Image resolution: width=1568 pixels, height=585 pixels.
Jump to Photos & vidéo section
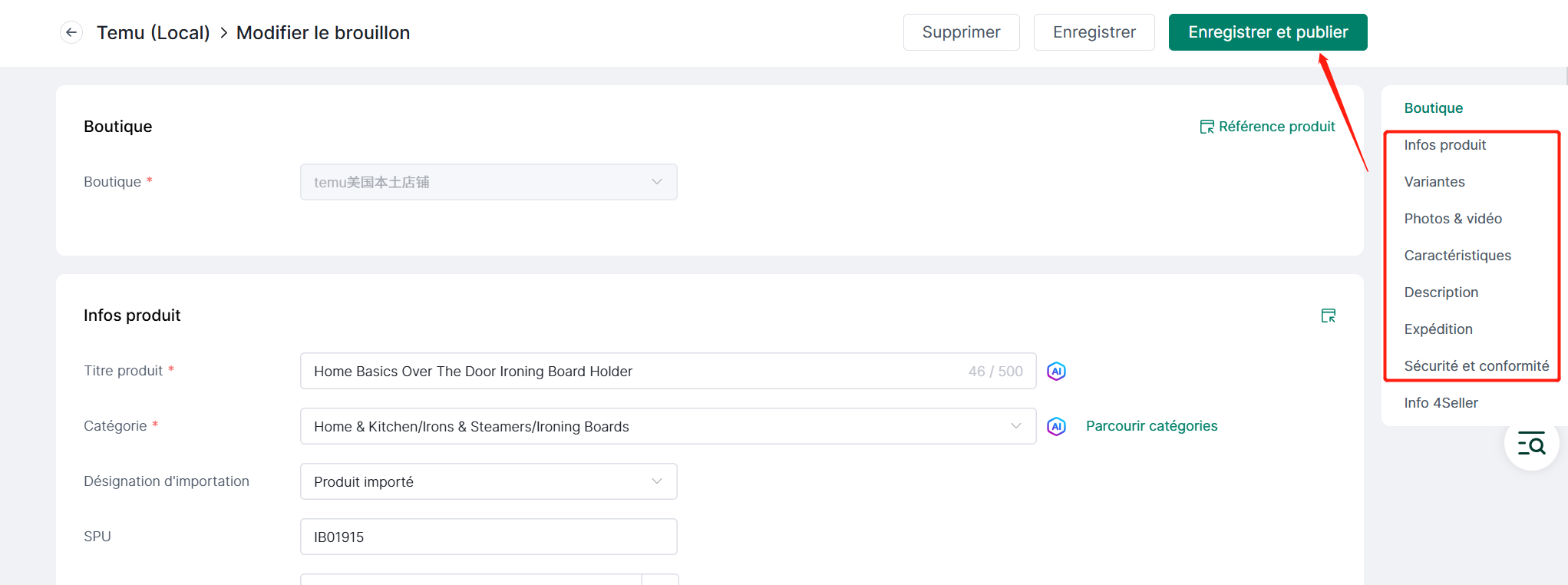[1452, 219]
